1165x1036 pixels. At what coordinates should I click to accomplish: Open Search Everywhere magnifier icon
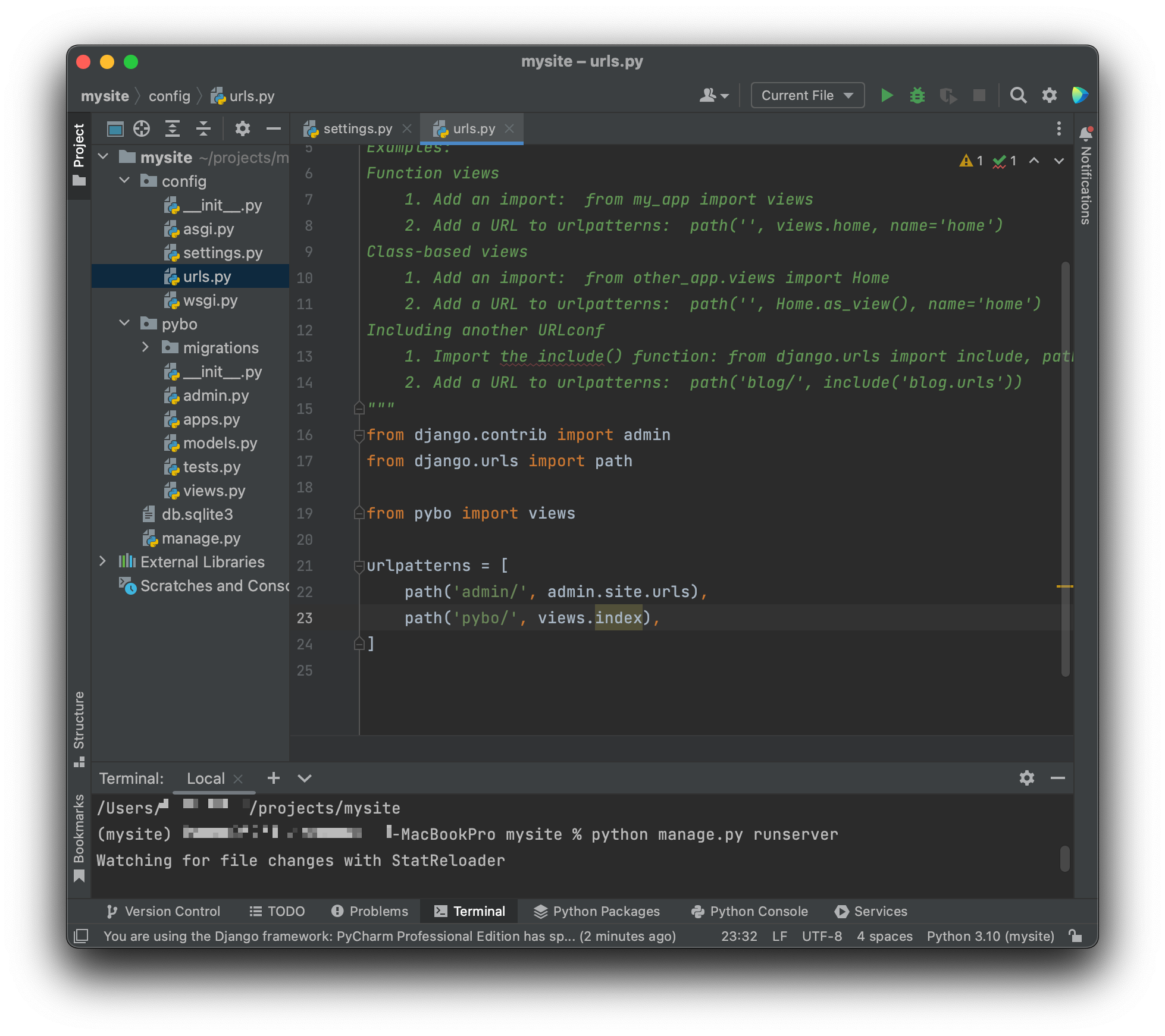coord(1018,95)
